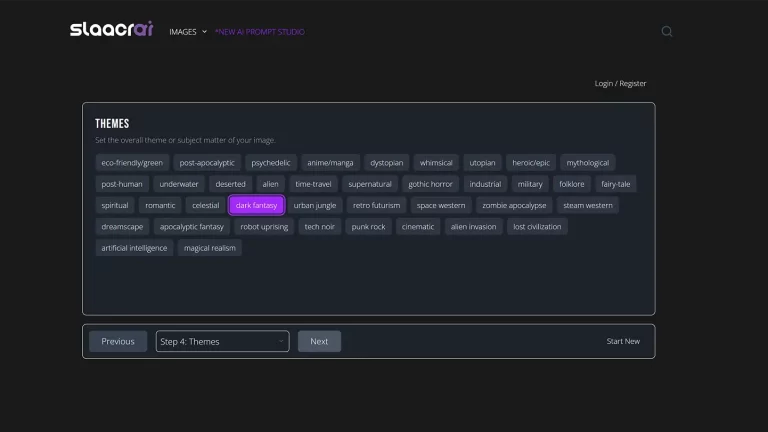Screen dimensions: 768x432
Task: Click the Previous button
Action: tap(118, 341)
